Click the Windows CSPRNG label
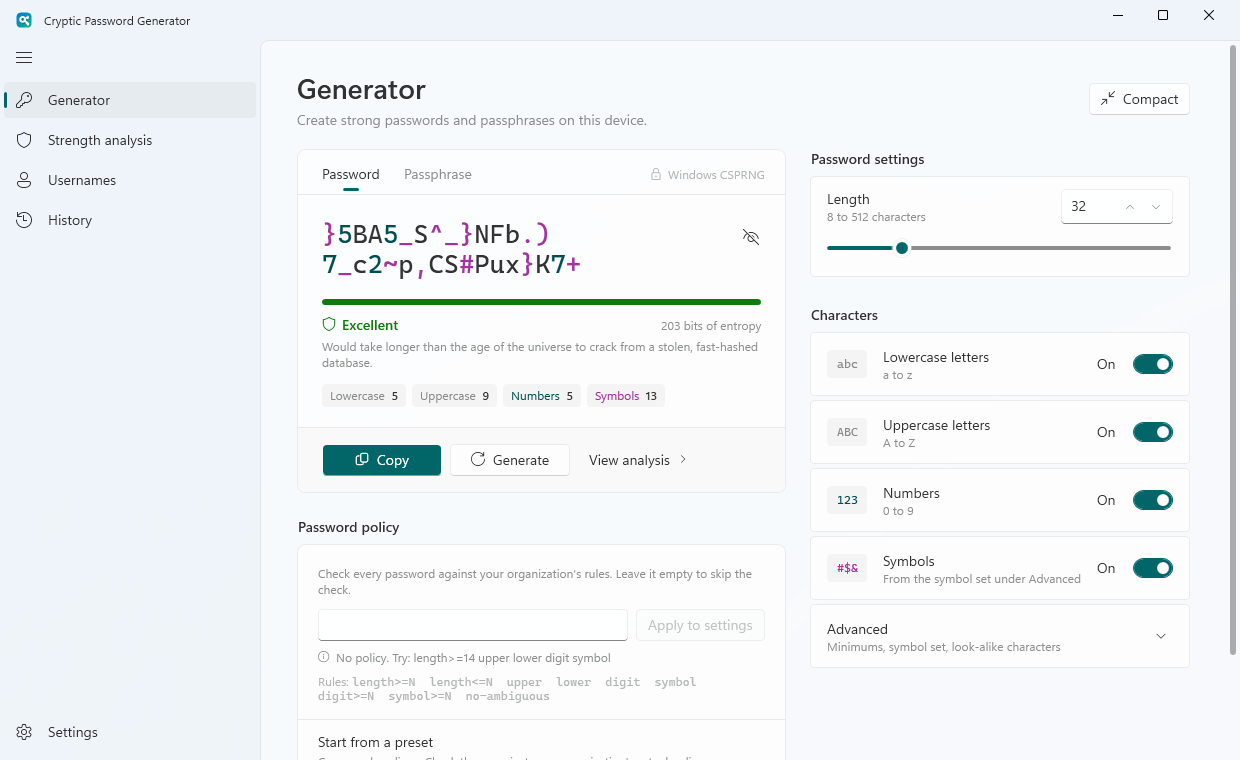This screenshot has width=1240, height=760. (716, 175)
